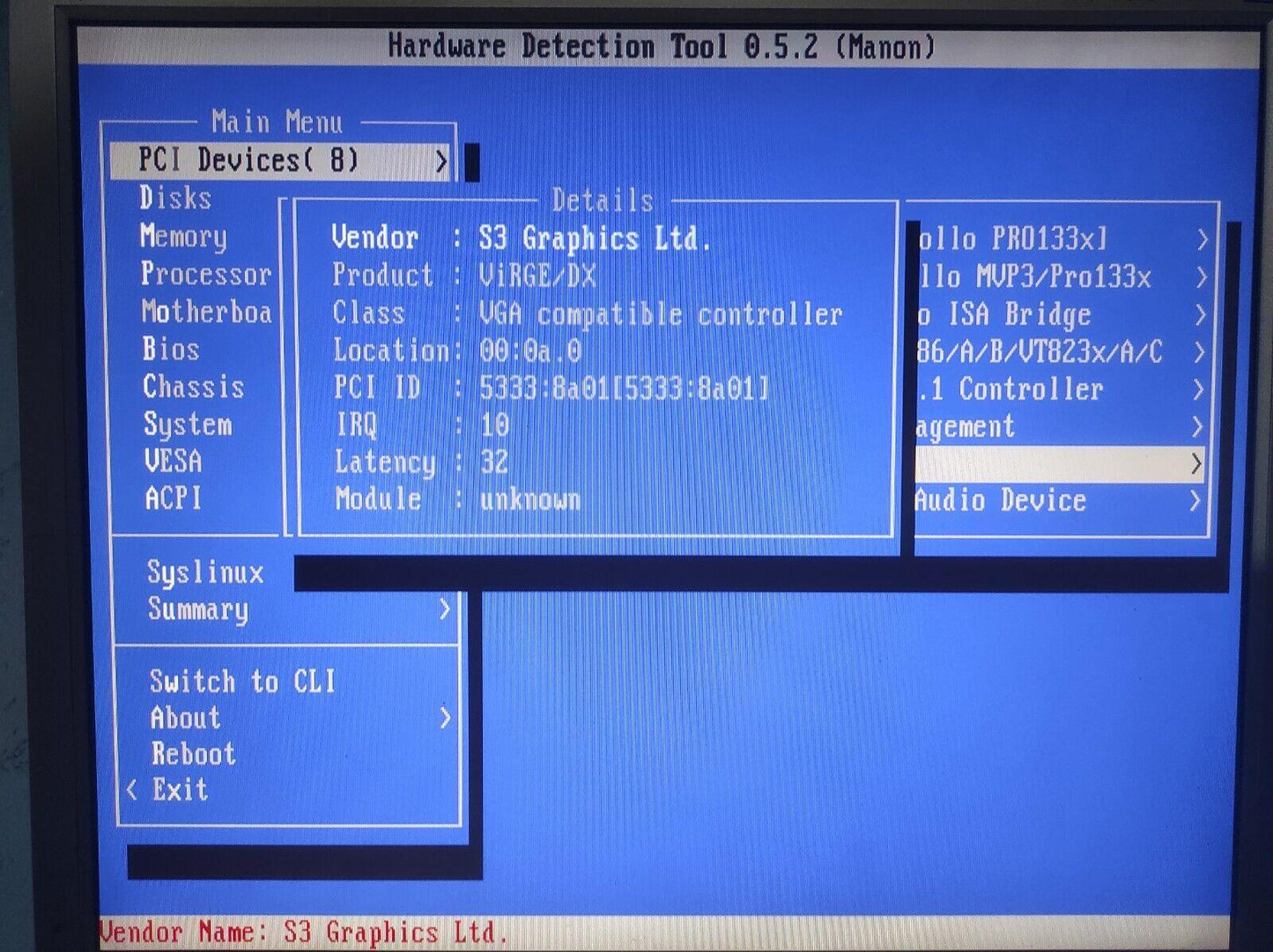Select the ISA Bridge PCI entry
Image resolution: width=1273 pixels, height=952 pixels.
click(x=1004, y=315)
